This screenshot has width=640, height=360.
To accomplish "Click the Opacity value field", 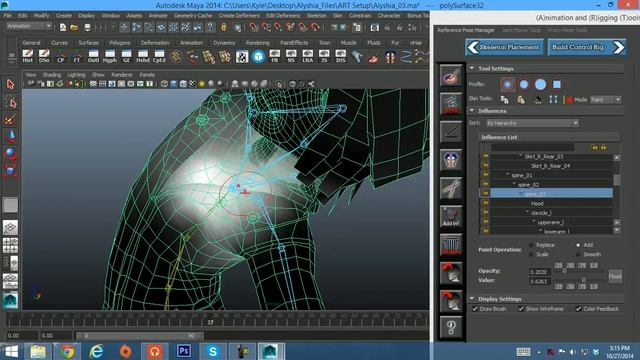I will 539,272.
